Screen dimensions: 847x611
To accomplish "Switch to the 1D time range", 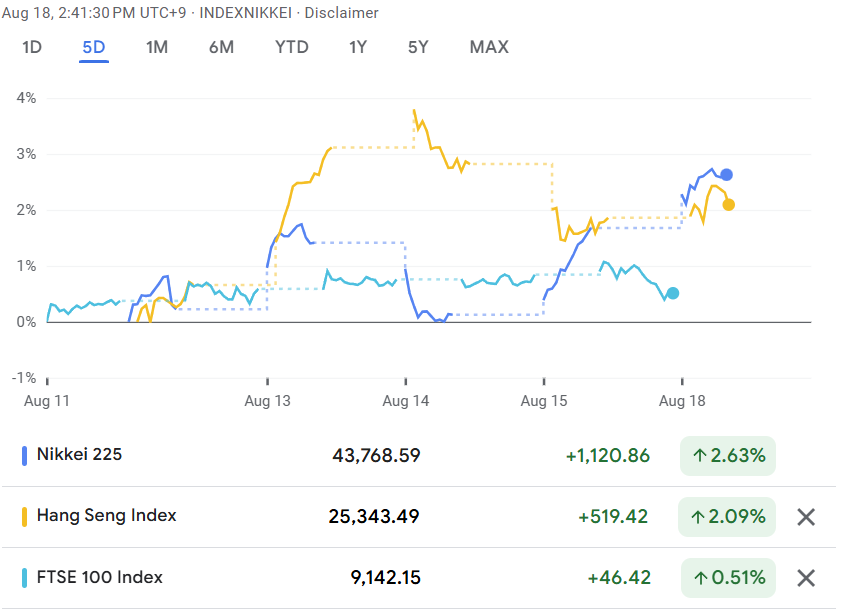I will tap(32, 48).
